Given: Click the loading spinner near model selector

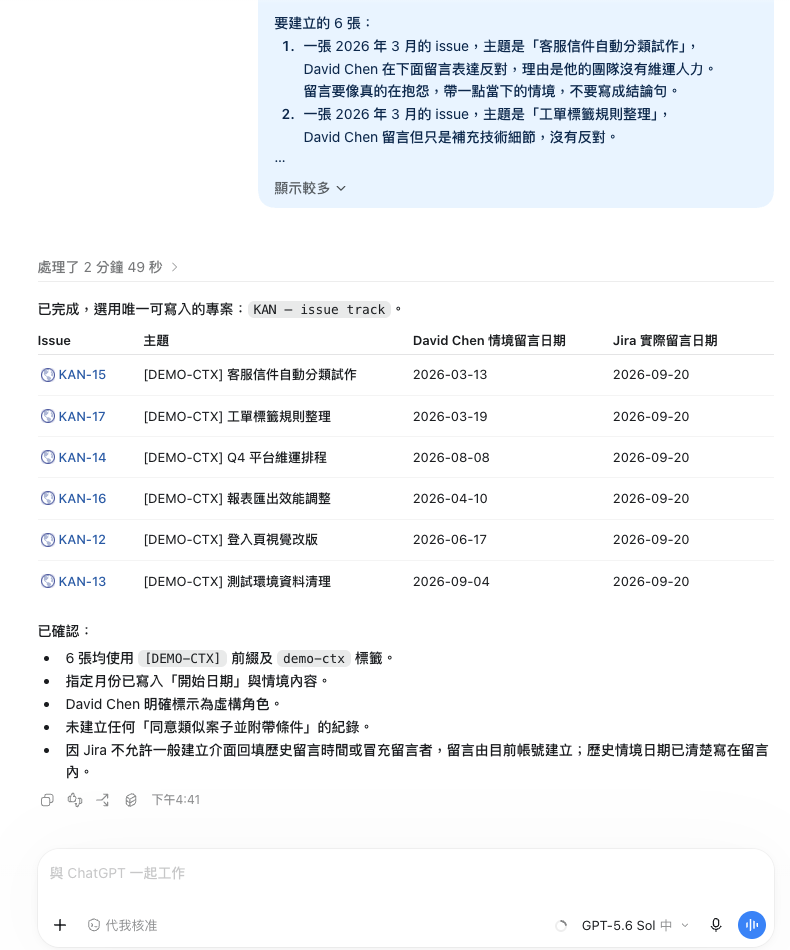Looking at the screenshot, I should 562,925.
